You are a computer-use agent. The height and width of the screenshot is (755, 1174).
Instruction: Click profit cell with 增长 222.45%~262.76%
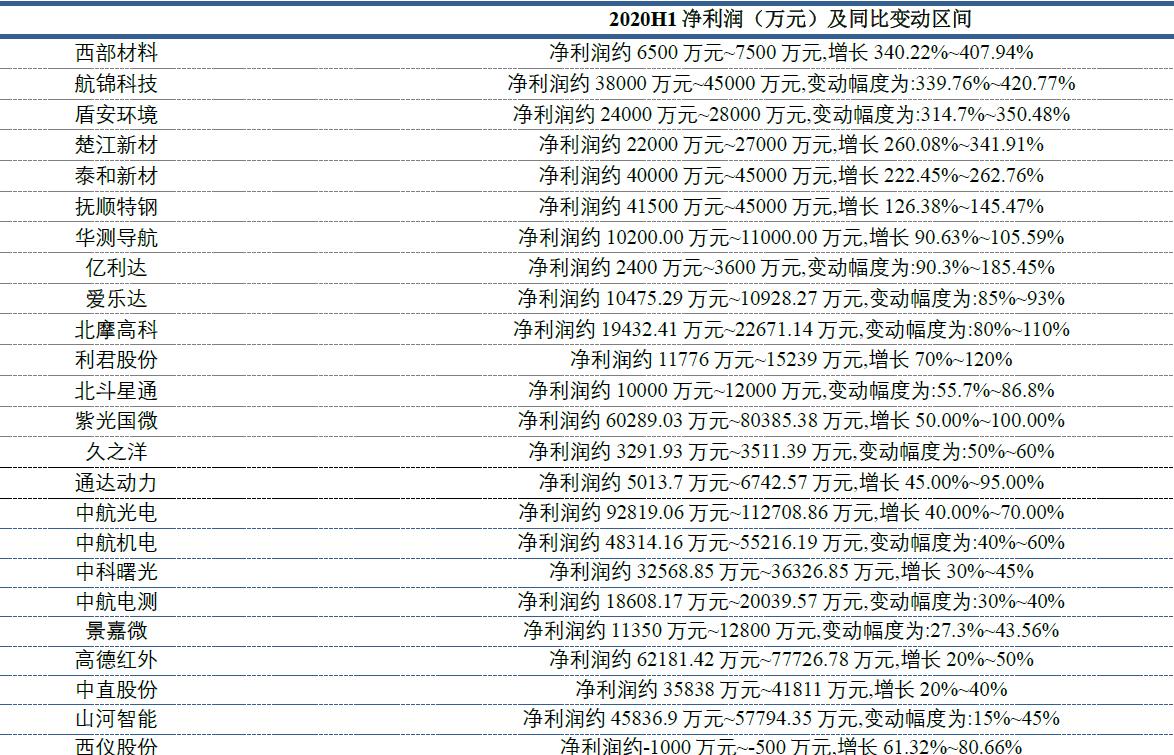791,175
